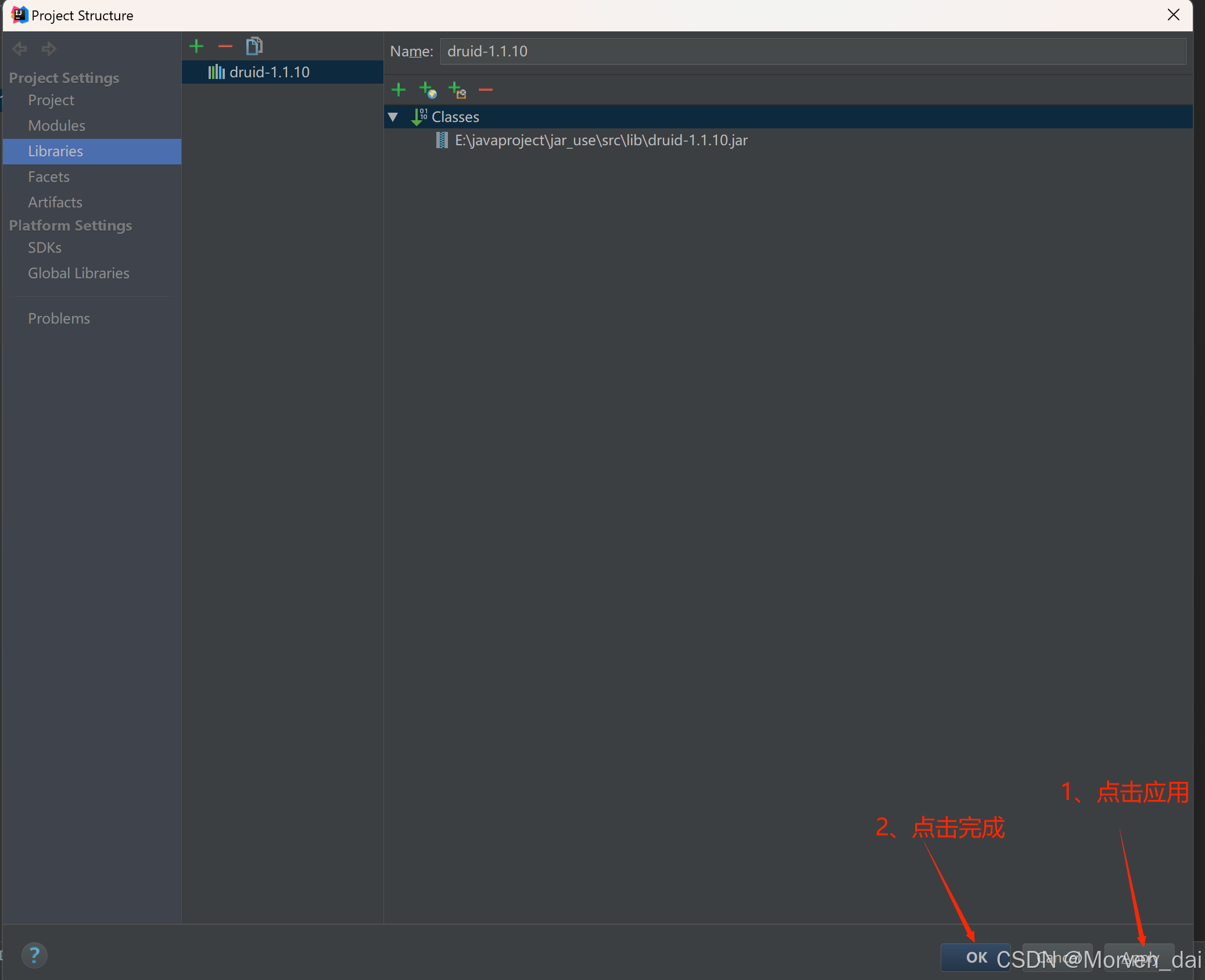The image size is (1205, 980).
Task: Click the back navigation arrow
Action: point(20,49)
